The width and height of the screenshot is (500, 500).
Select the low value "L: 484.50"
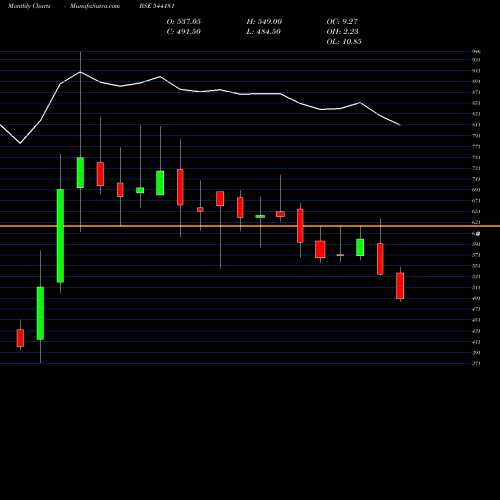(264, 32)
